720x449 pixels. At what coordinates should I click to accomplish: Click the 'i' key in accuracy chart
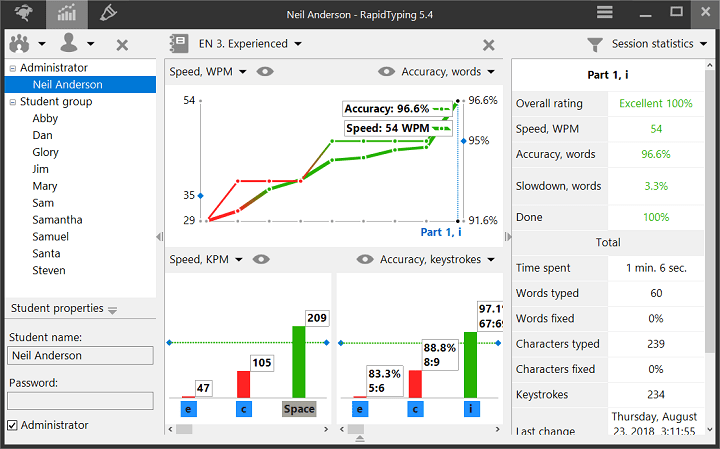(471, 409)
